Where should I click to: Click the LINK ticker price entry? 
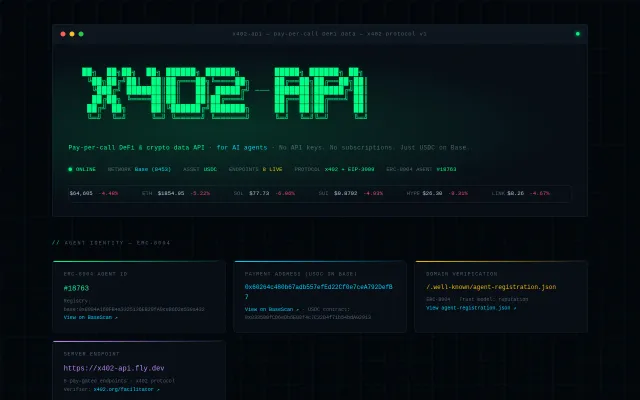click(x=520, y=193)
